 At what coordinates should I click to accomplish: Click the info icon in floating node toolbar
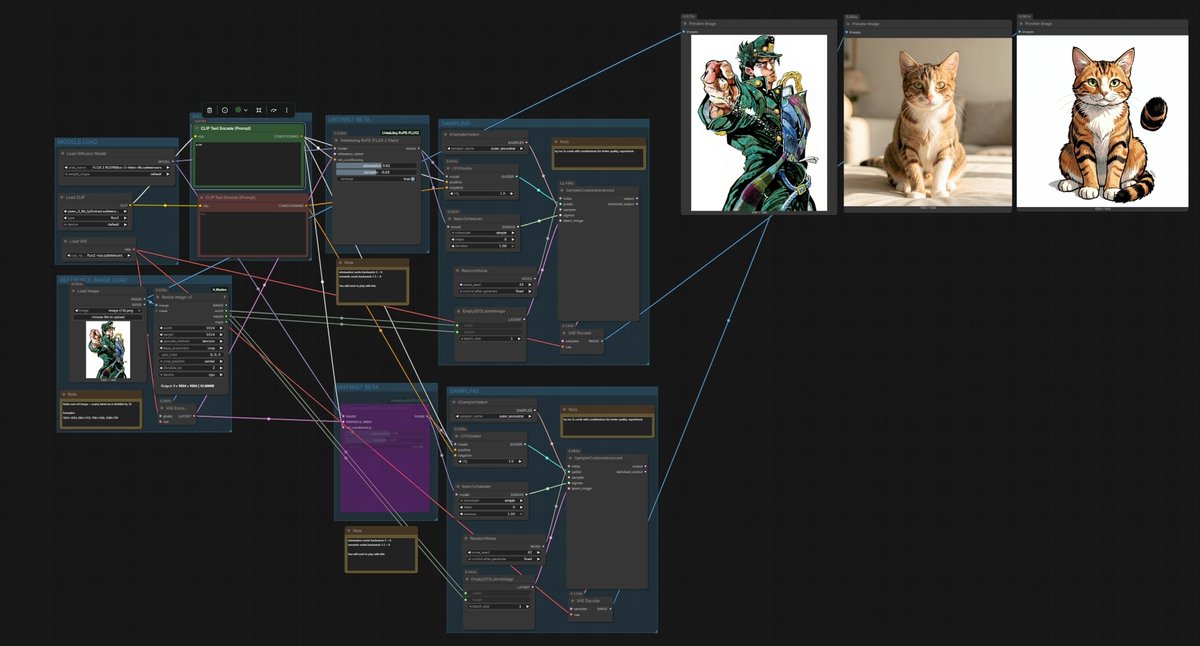pyautogui.click(x=224, y=110)
